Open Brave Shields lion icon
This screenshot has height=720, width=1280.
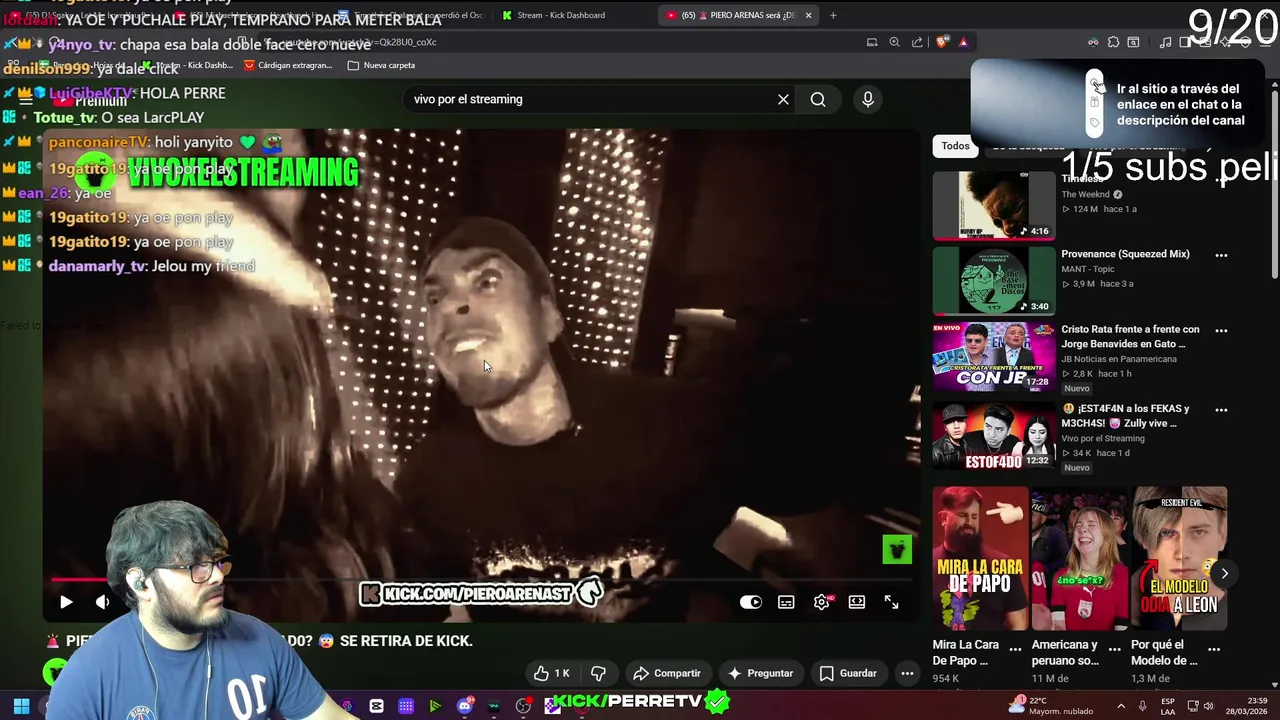tap(942, 42)
